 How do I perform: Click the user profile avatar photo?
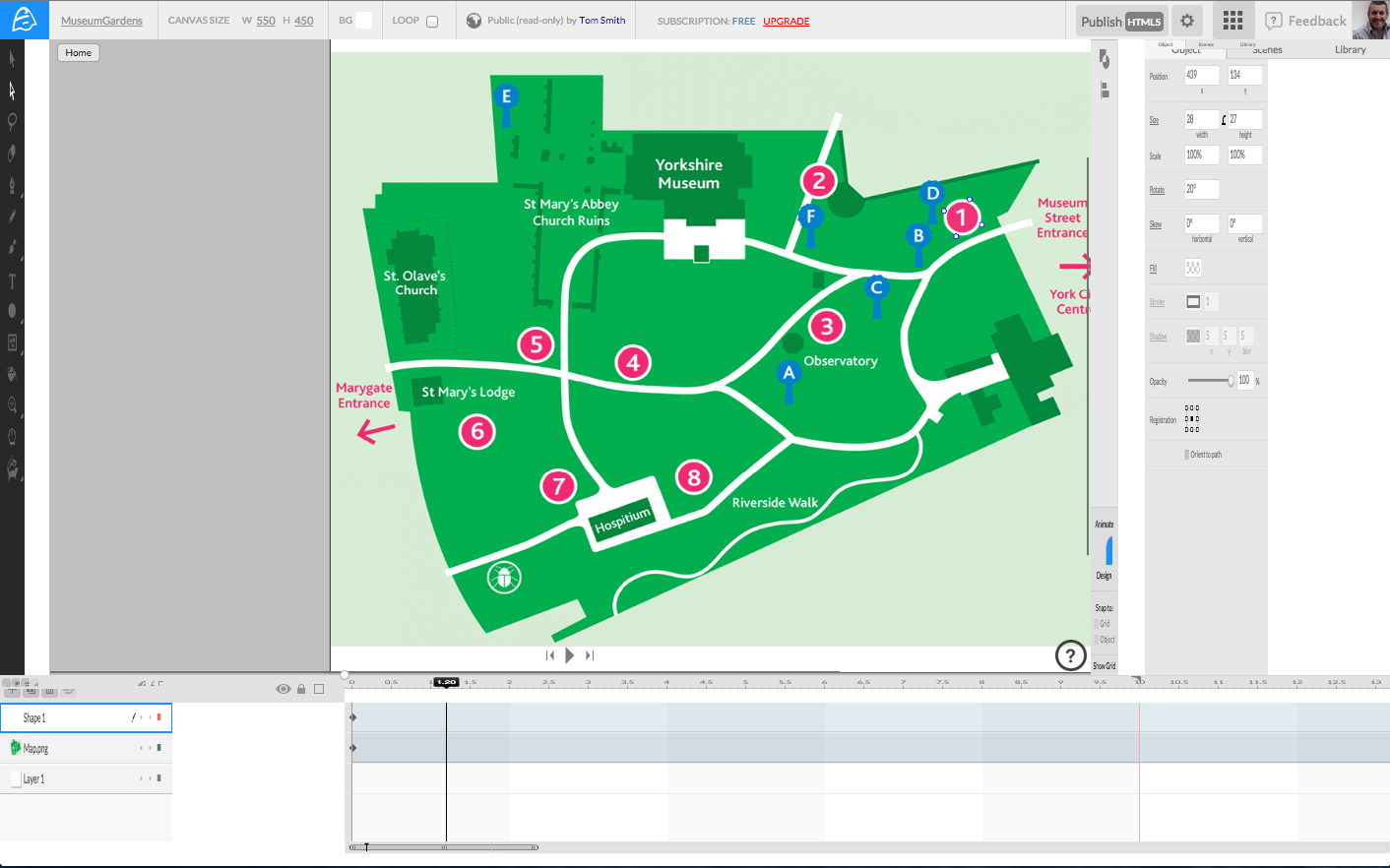click(x=1370, y=20)
